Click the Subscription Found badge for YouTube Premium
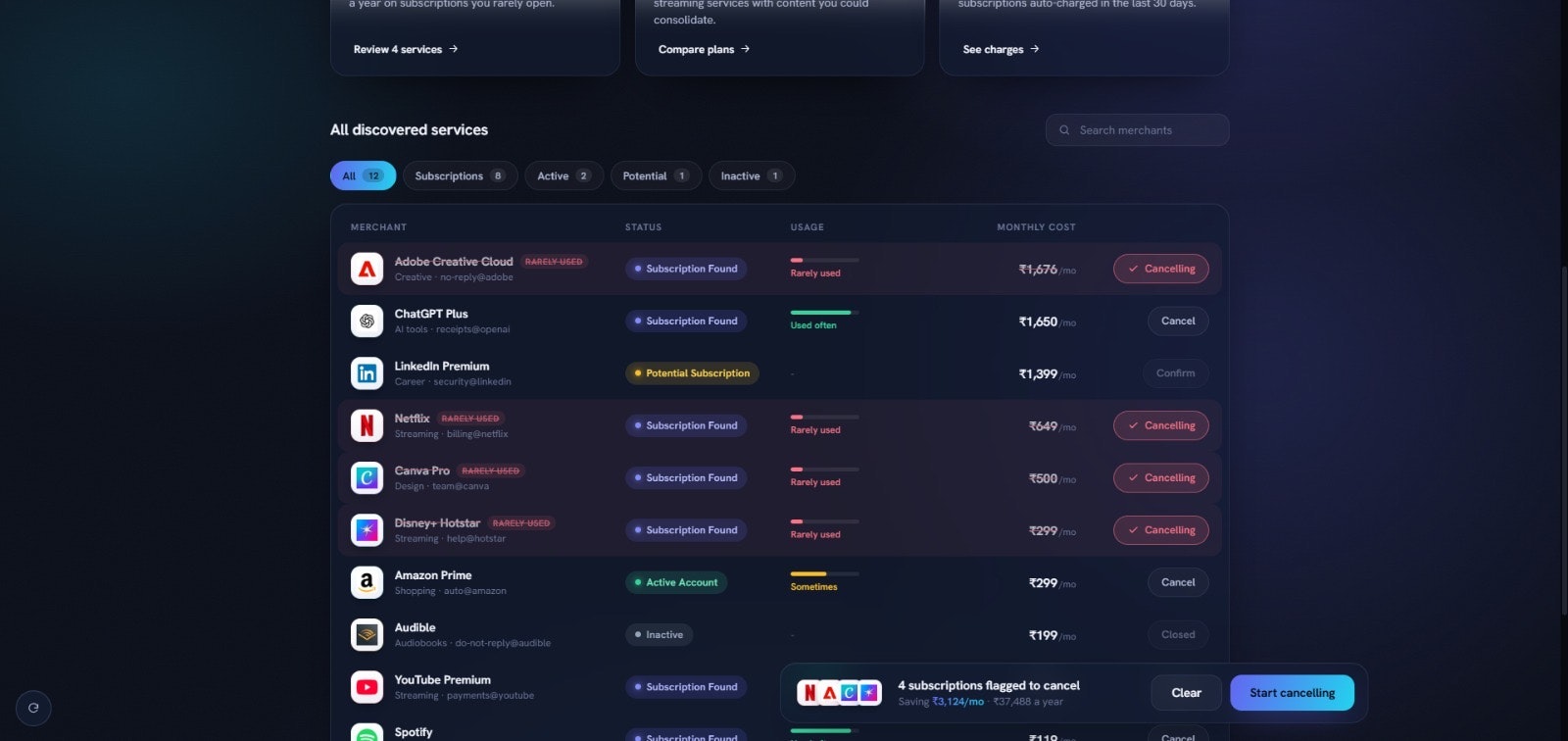 [686, 687]
